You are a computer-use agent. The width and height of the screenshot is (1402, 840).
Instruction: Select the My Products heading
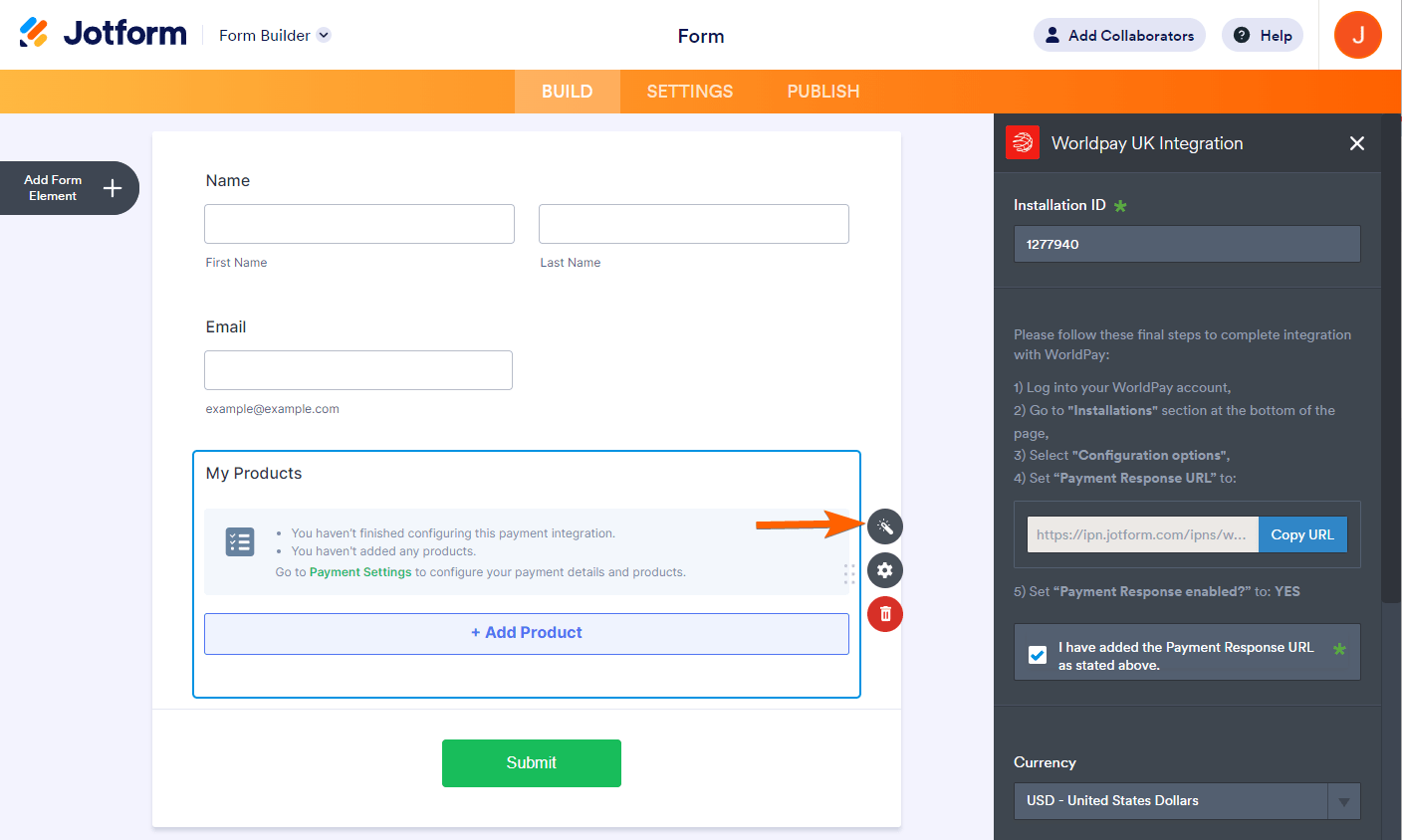click(254, 474)
